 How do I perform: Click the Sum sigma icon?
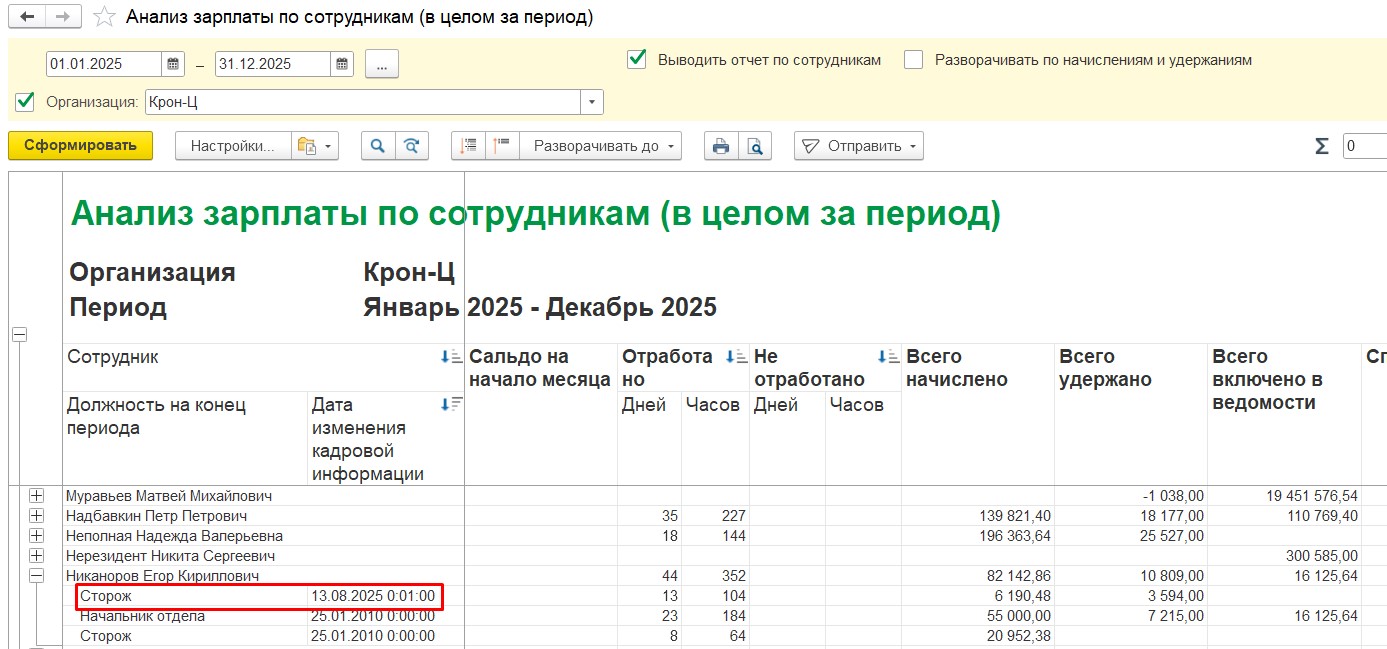(x=1321, y=146)
